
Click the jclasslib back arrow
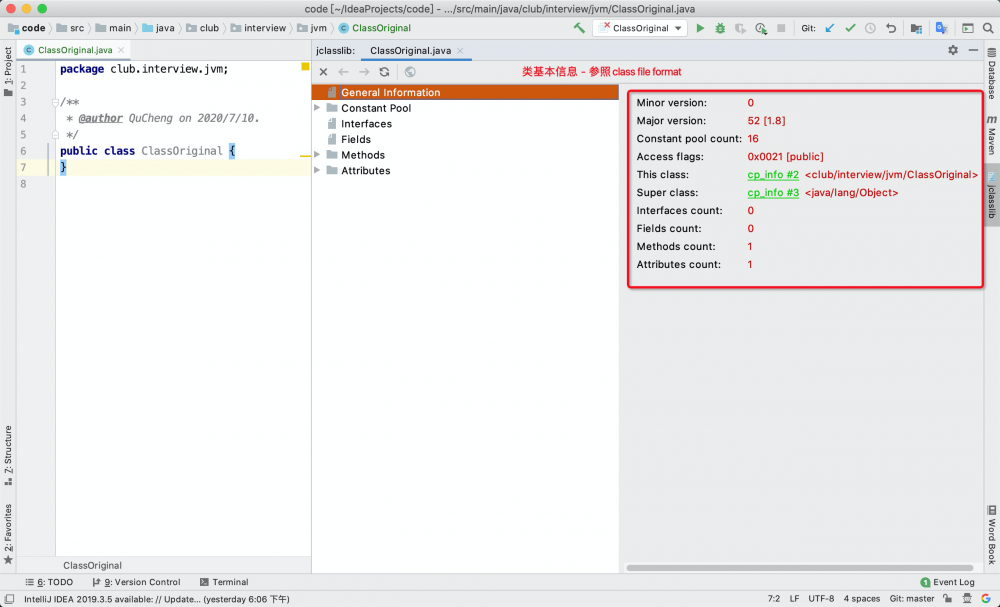(x=344, y=72)
